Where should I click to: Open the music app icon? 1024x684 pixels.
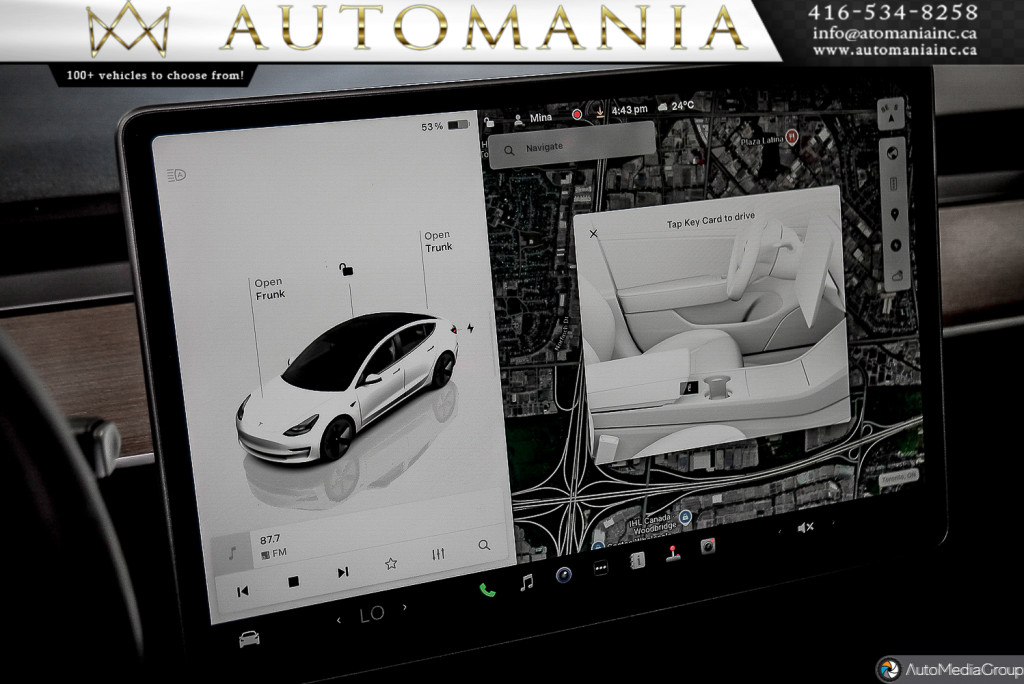click(527, 582)
